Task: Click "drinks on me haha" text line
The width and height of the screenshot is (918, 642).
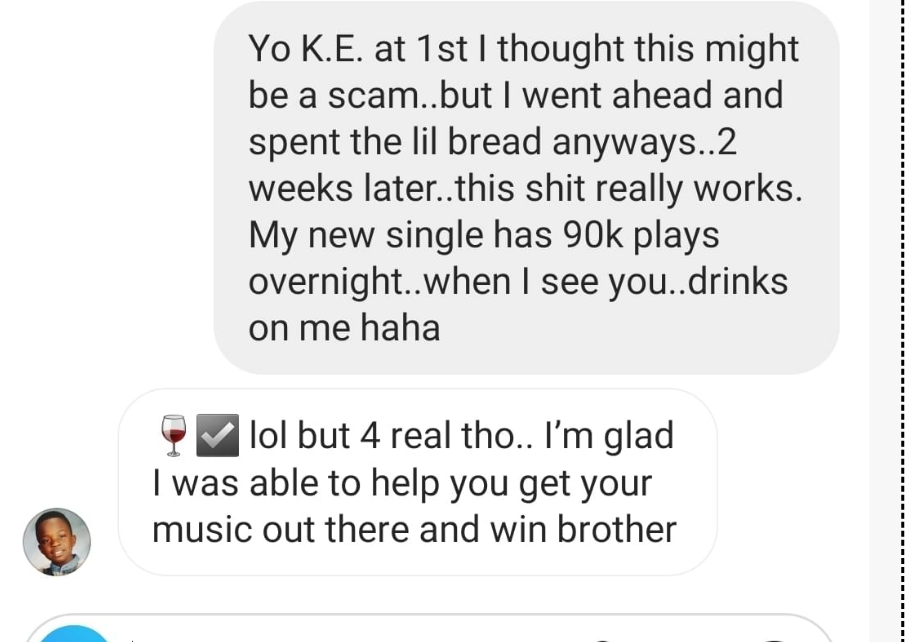Action: point(344,328)
